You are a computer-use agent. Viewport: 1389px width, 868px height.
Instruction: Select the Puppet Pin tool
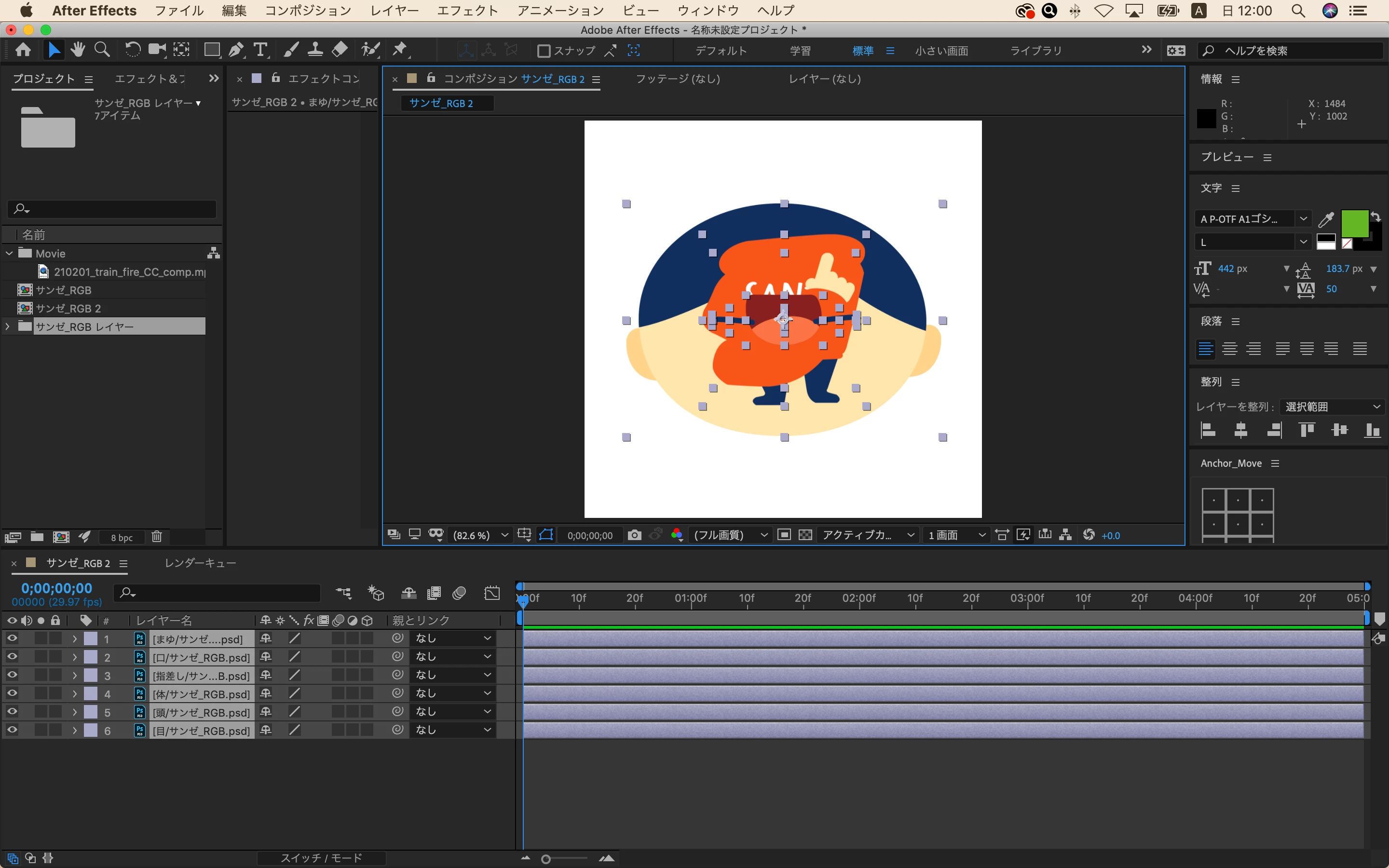[x=400, y=51]
